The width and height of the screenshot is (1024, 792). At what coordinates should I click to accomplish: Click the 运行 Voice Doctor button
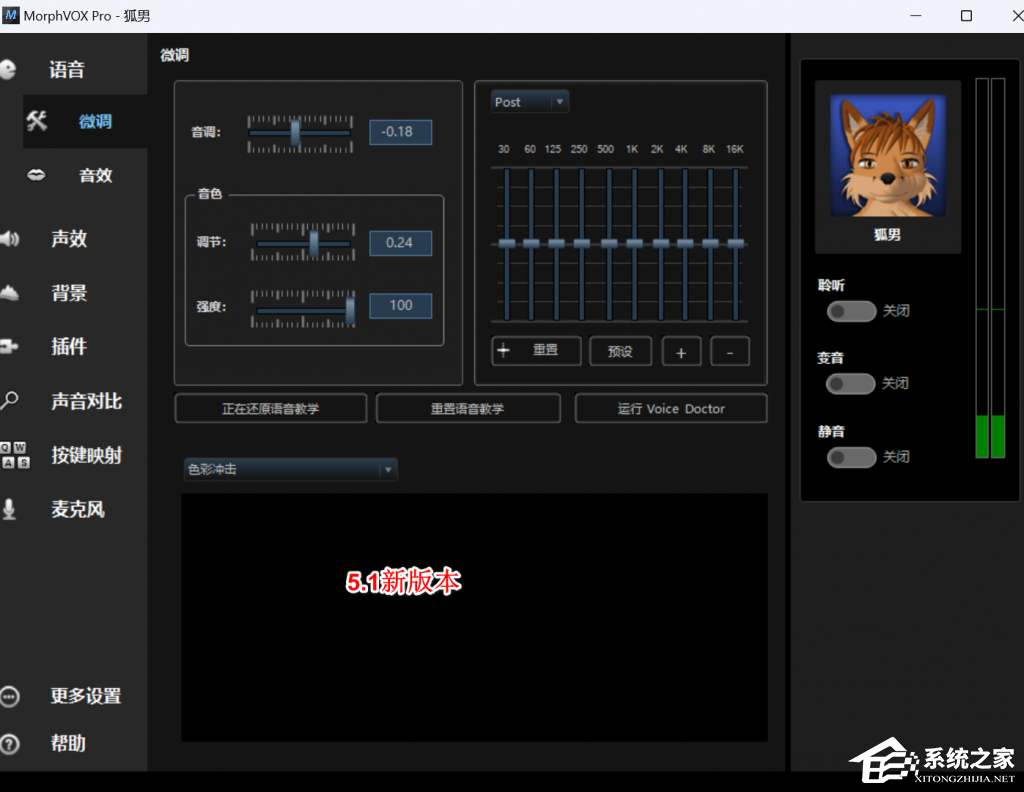coord(670,408)
